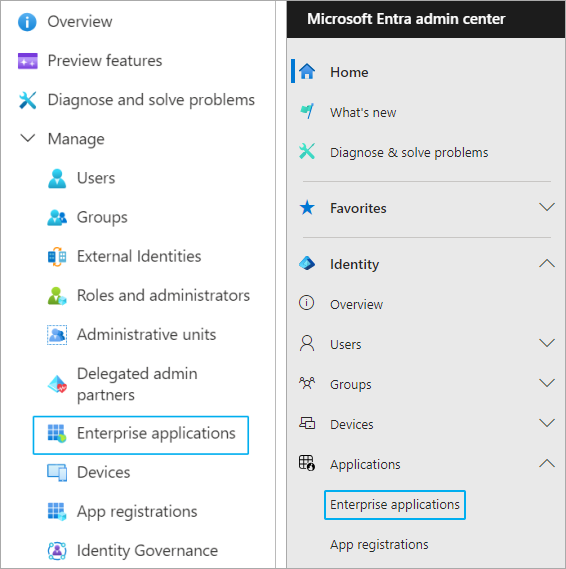Click the Home house icon
Image resolution: width=566 pixels, height=569 pixels.
[x=307, y=71]
